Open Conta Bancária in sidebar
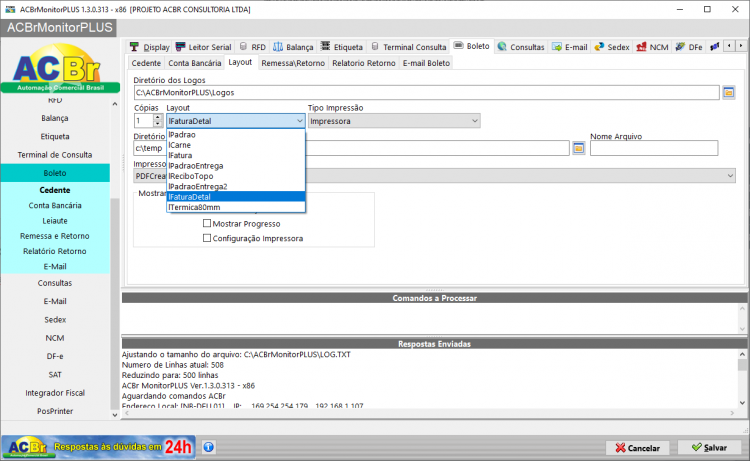This screenshot has width=750, height=461. click(55, 206)
